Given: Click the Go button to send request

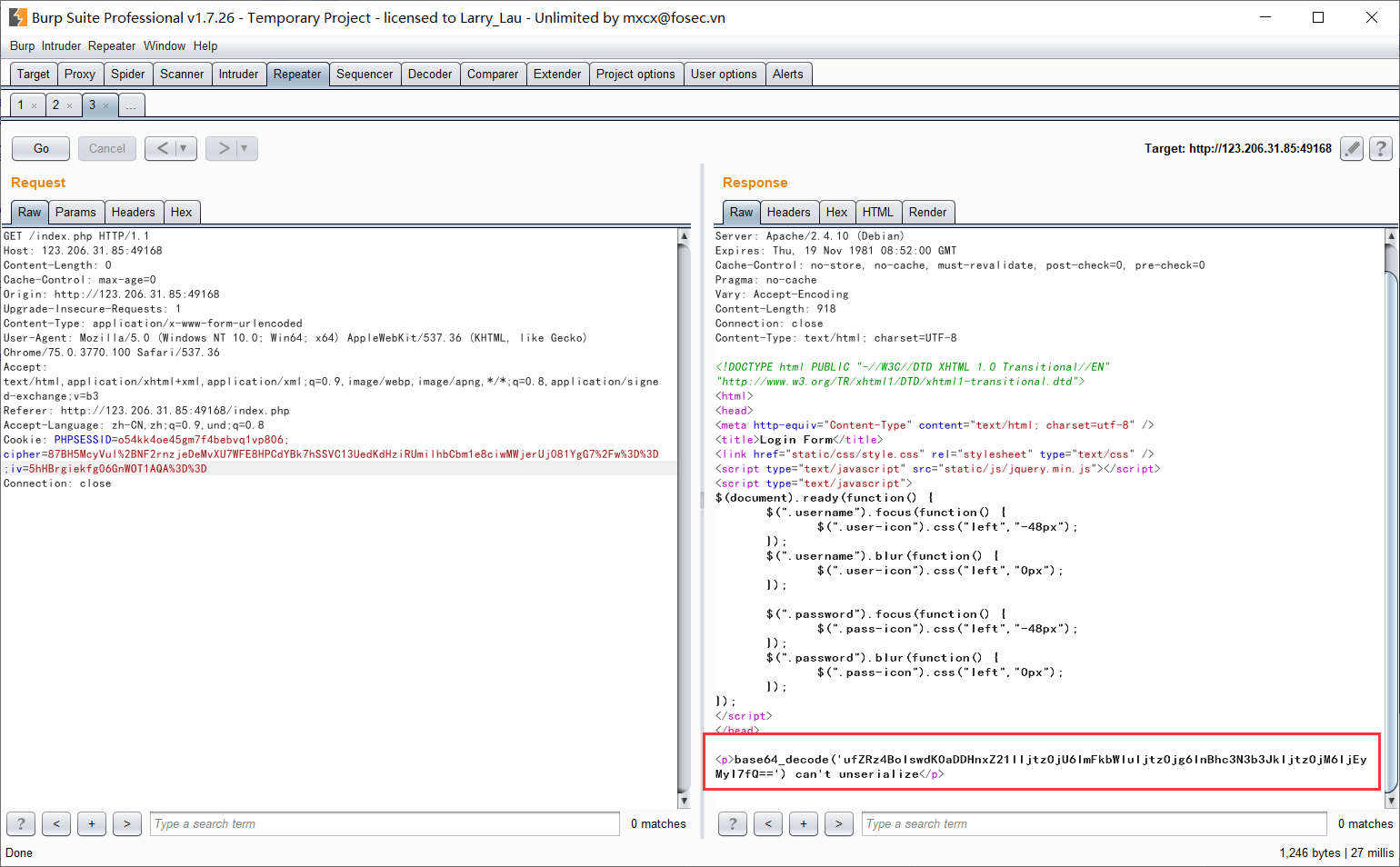Looking at the screenshot, I should coord(41,148).
